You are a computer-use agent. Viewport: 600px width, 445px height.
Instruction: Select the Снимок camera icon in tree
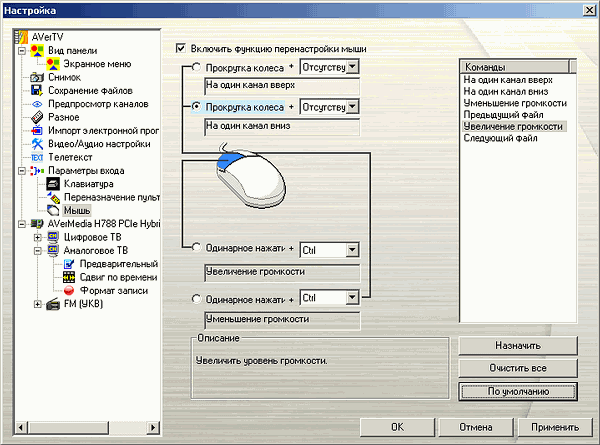[x=37, y=77]
